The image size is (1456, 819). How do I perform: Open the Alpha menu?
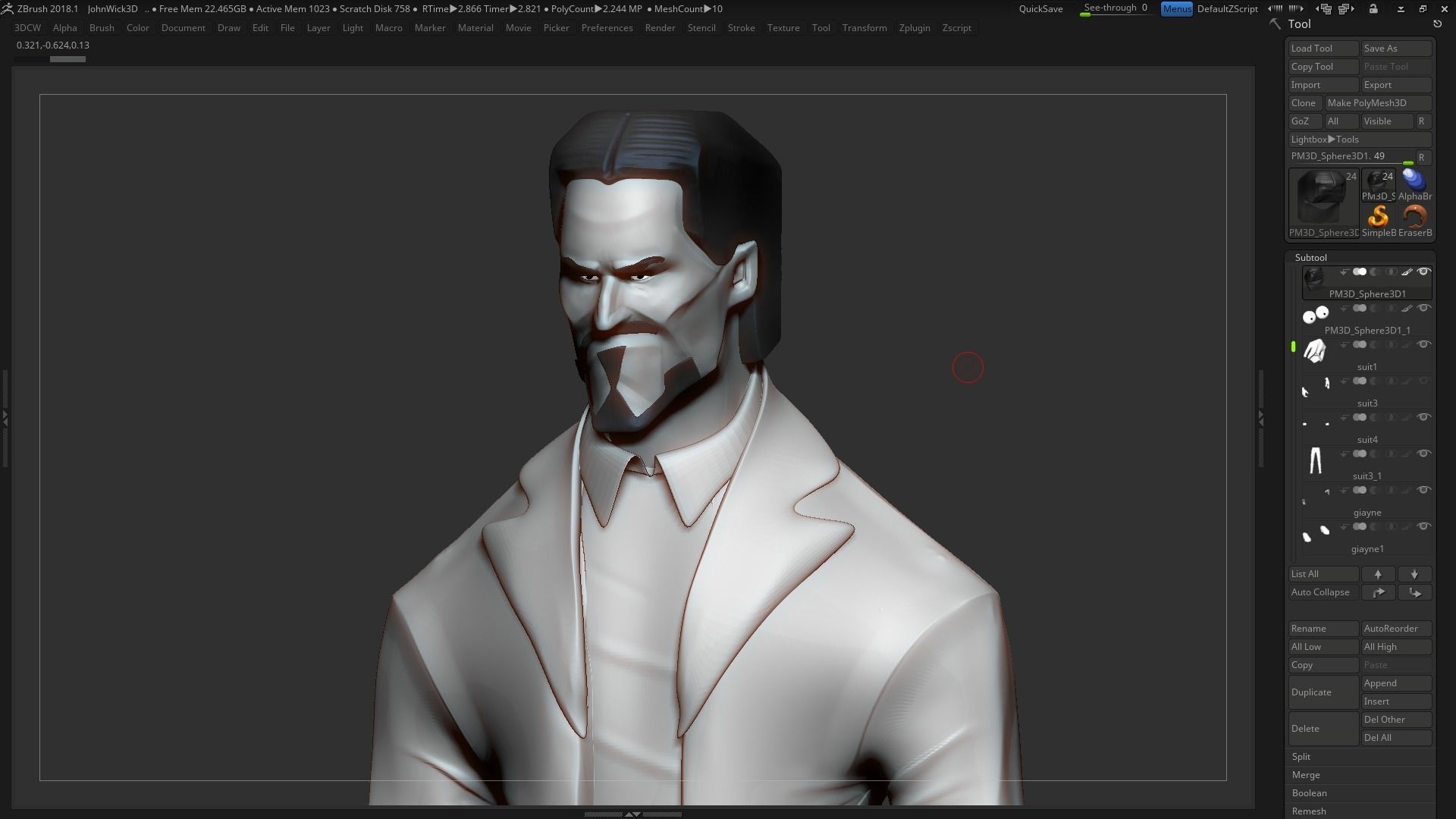tap(64, 28)
